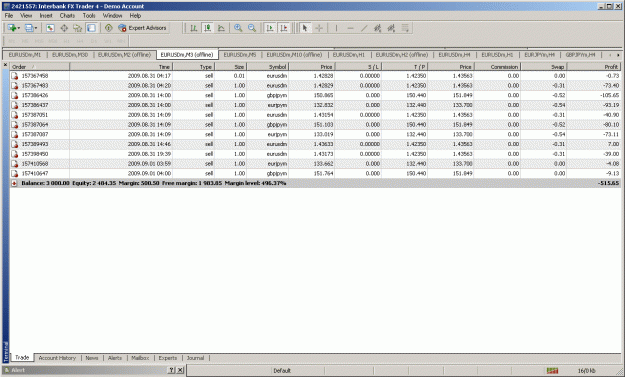Open the Alerts terminal tab

point(115,358)
